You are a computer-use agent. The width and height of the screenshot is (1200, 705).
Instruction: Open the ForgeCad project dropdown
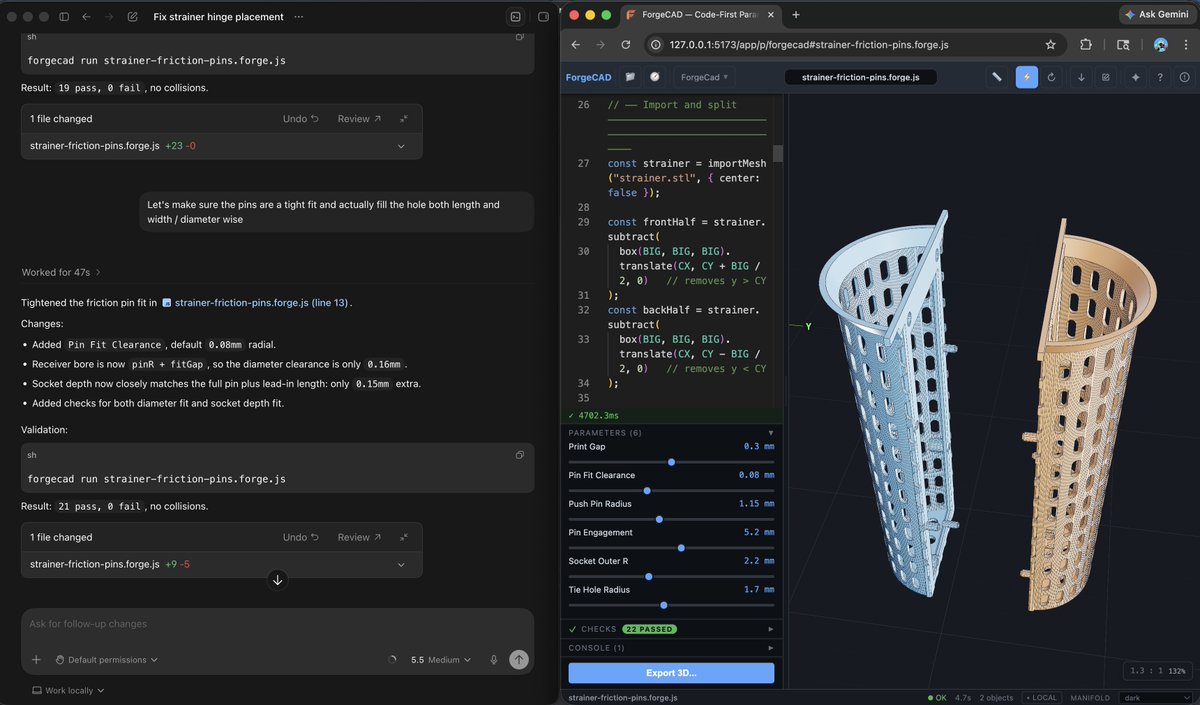pos(704,77)
